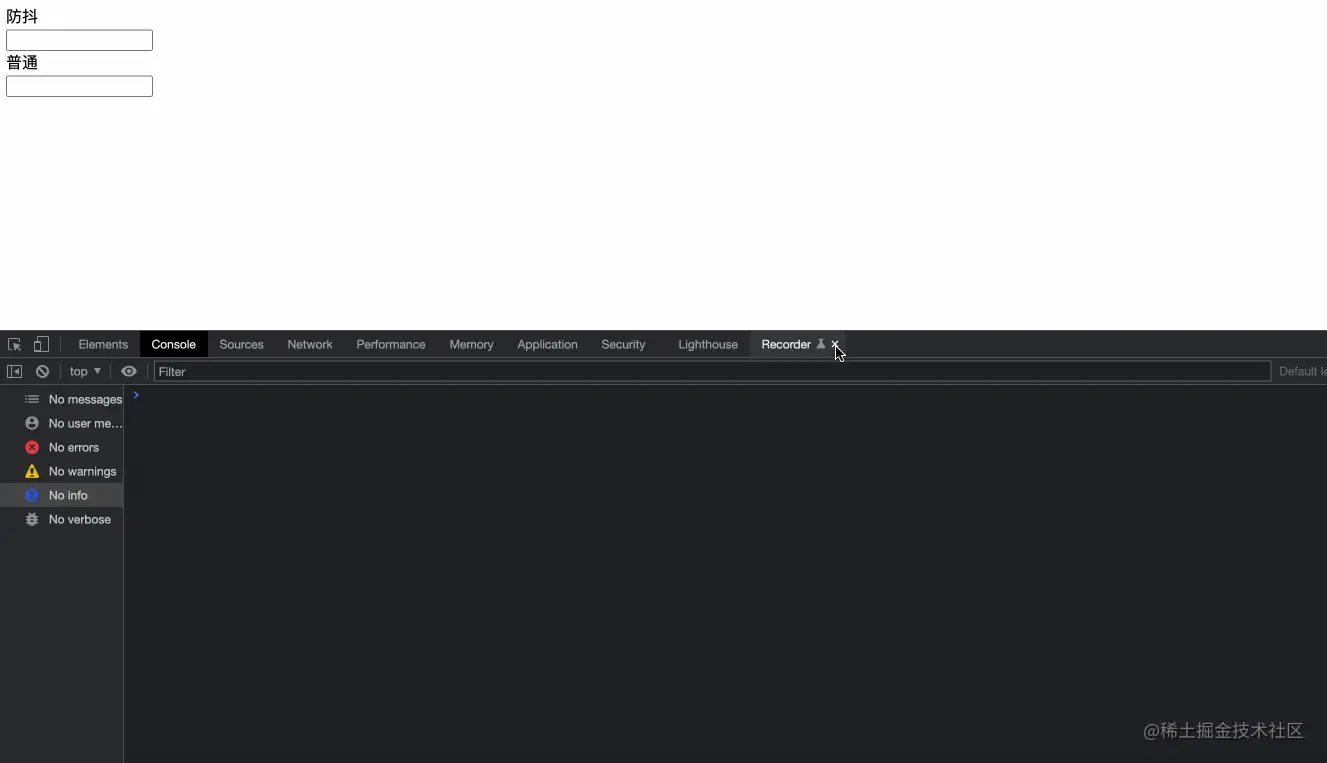Select the No warnings filter row
The image size is (1327, 763).
click(62, 471)
